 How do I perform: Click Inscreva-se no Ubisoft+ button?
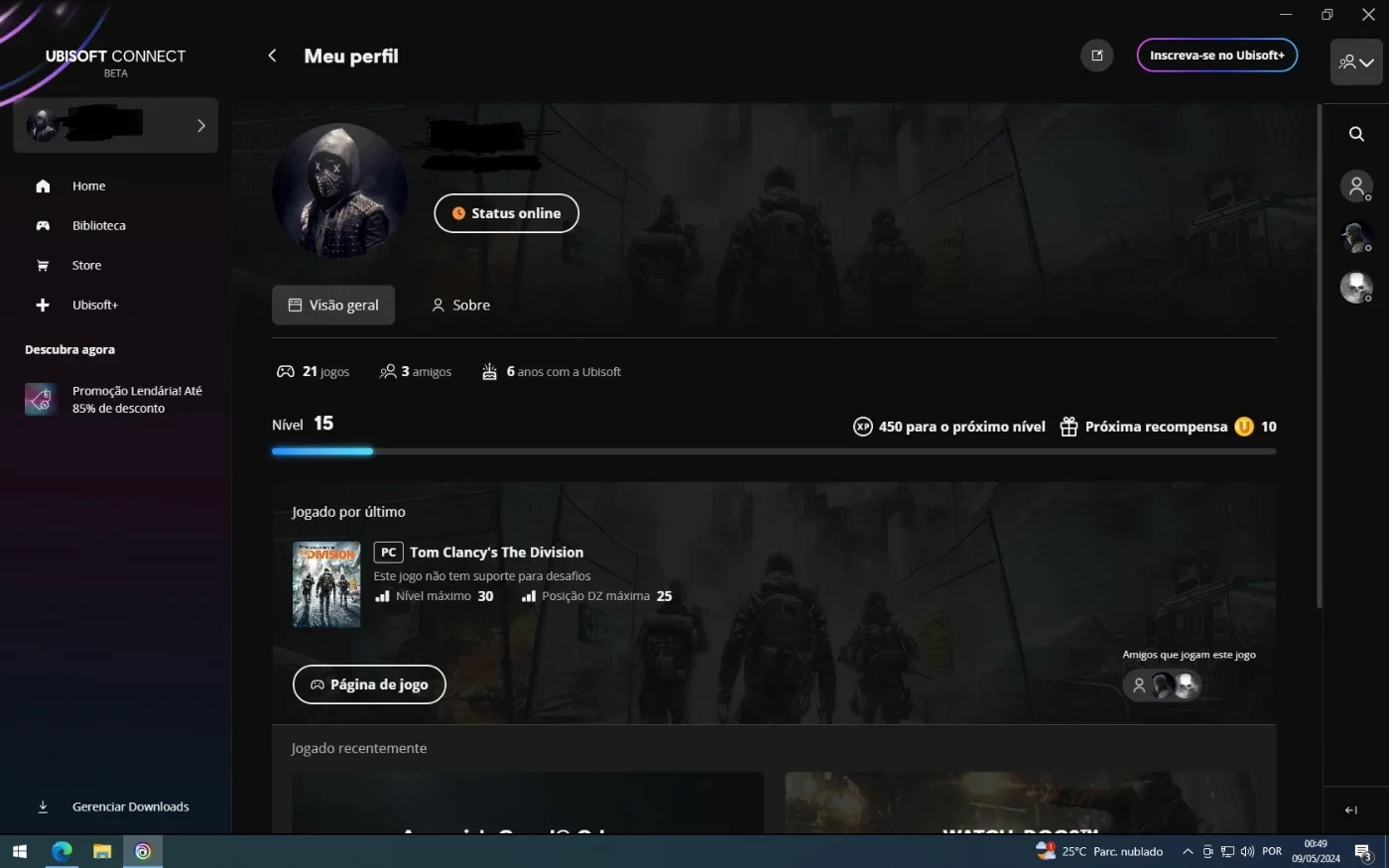tap(1216, 56)
